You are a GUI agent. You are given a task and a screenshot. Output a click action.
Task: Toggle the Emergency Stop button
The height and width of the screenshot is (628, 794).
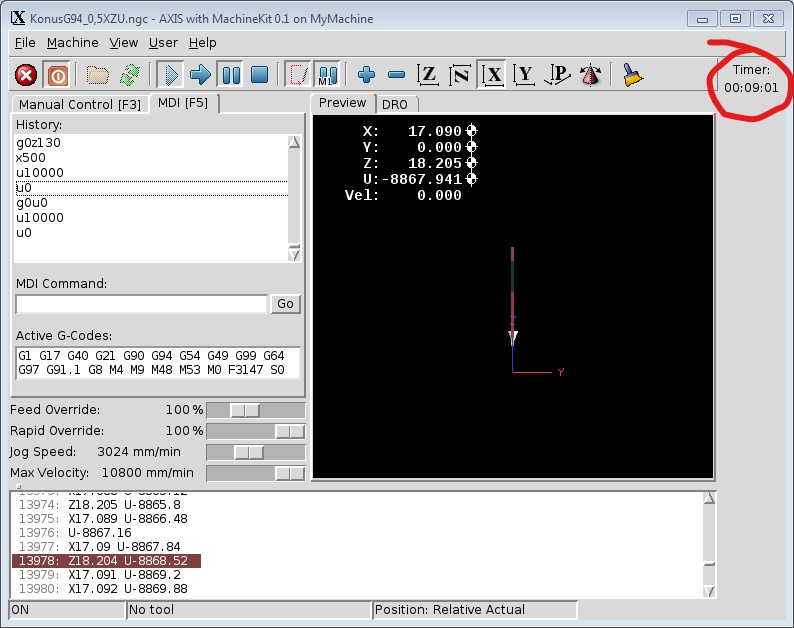[x=27, y=75]
